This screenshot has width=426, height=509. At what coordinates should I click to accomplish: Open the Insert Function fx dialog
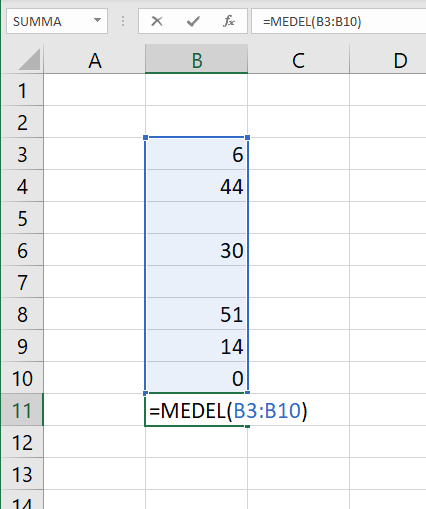click(x=229, y=21)
